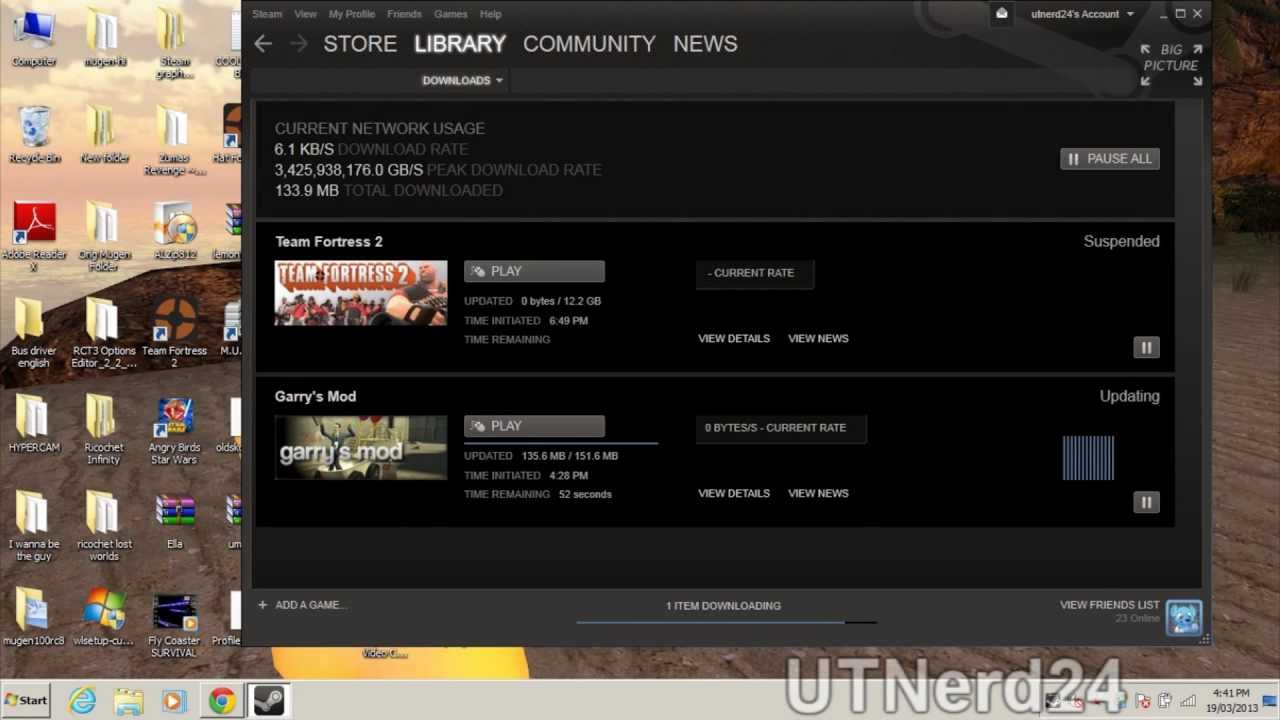Switch to the STORE tab
The width and height of the screenshot is (1280, 720).
360,44
